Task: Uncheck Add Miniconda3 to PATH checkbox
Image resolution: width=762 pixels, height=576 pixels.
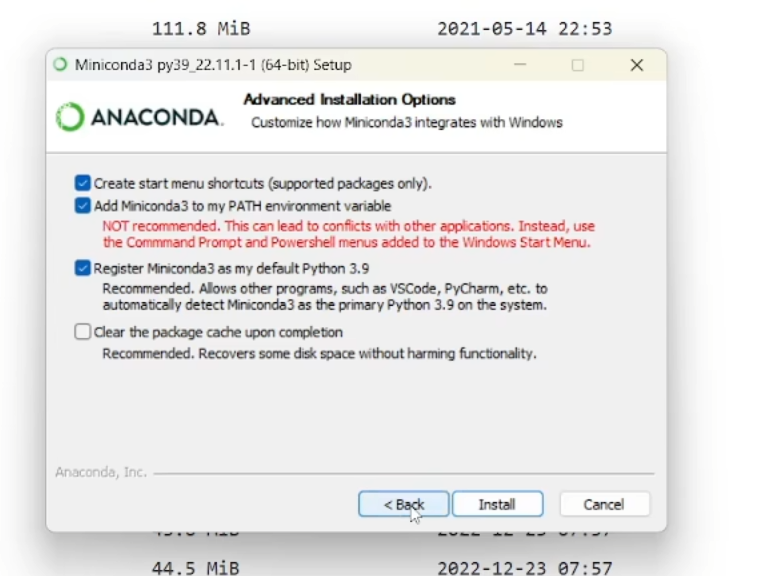Action: coord(83,206)
